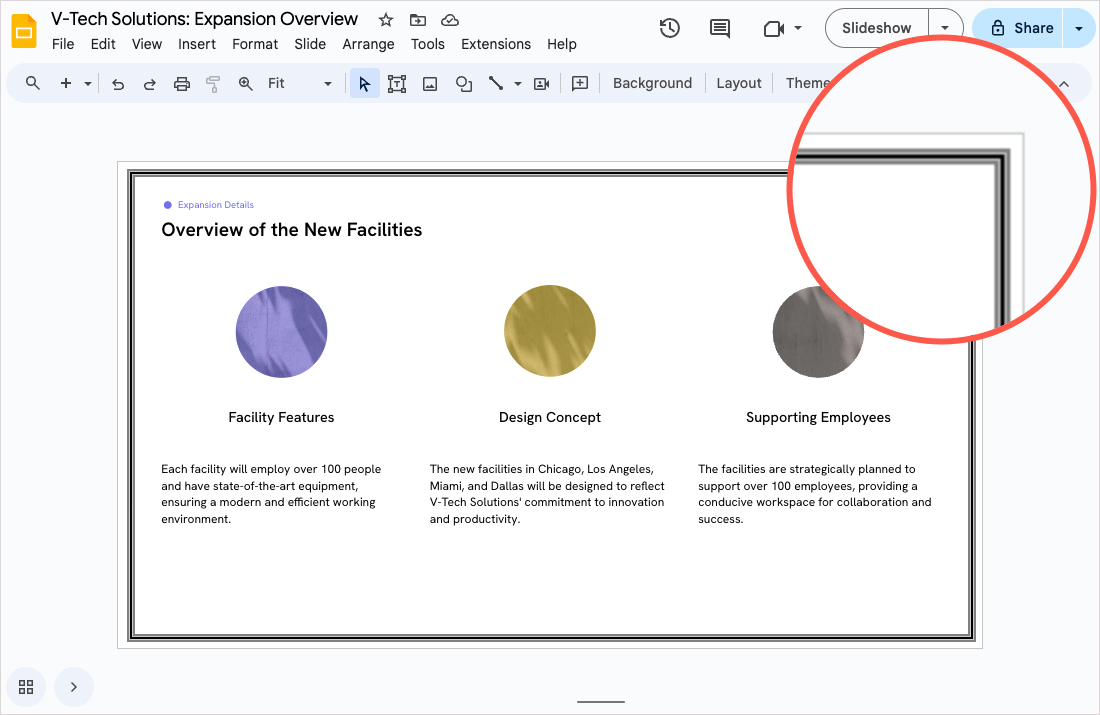Open the Shape tool
Screen dimensions: 1100x715
click(464, 84)
